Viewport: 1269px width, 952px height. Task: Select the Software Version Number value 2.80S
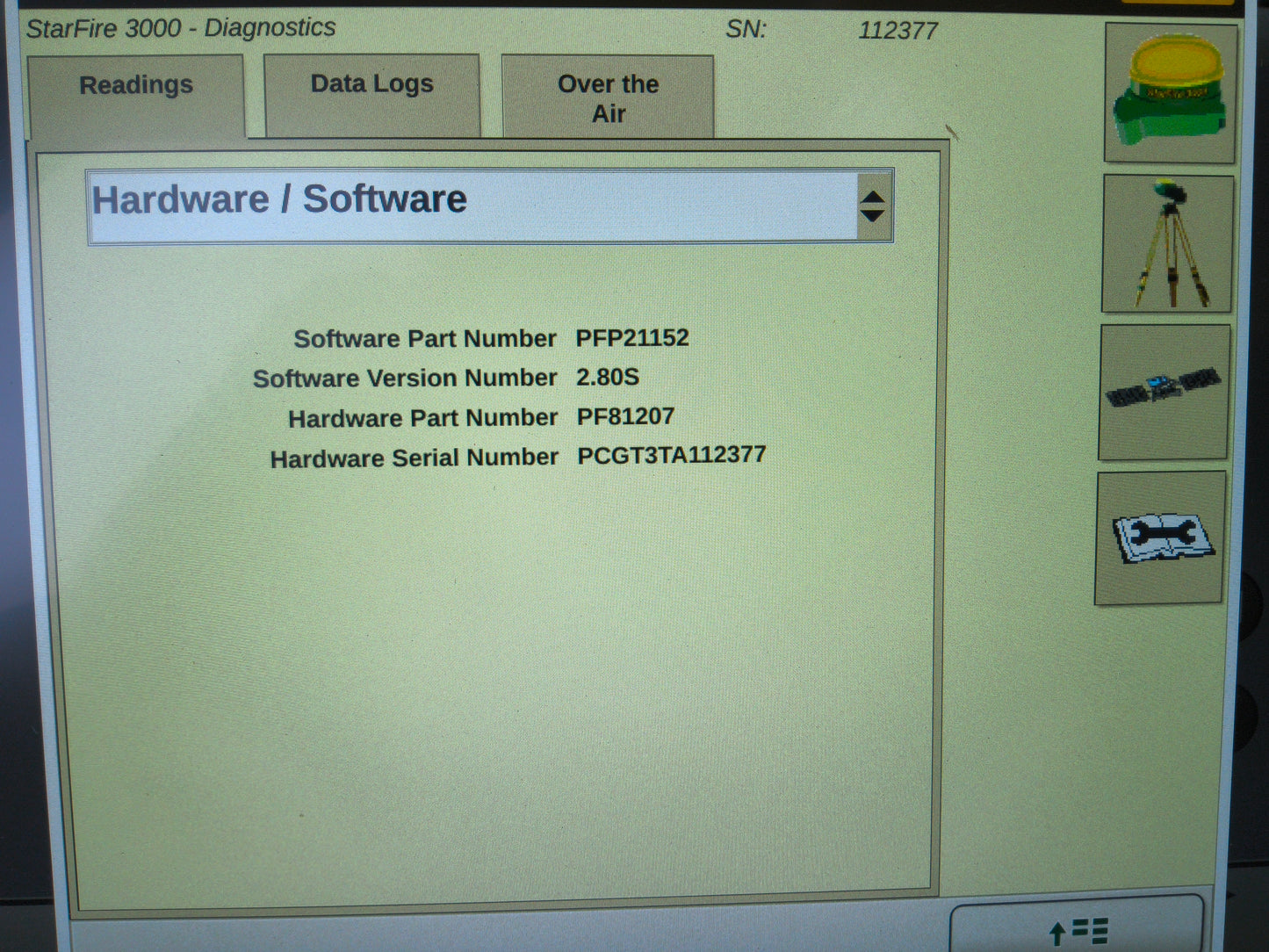coord(608,378)
